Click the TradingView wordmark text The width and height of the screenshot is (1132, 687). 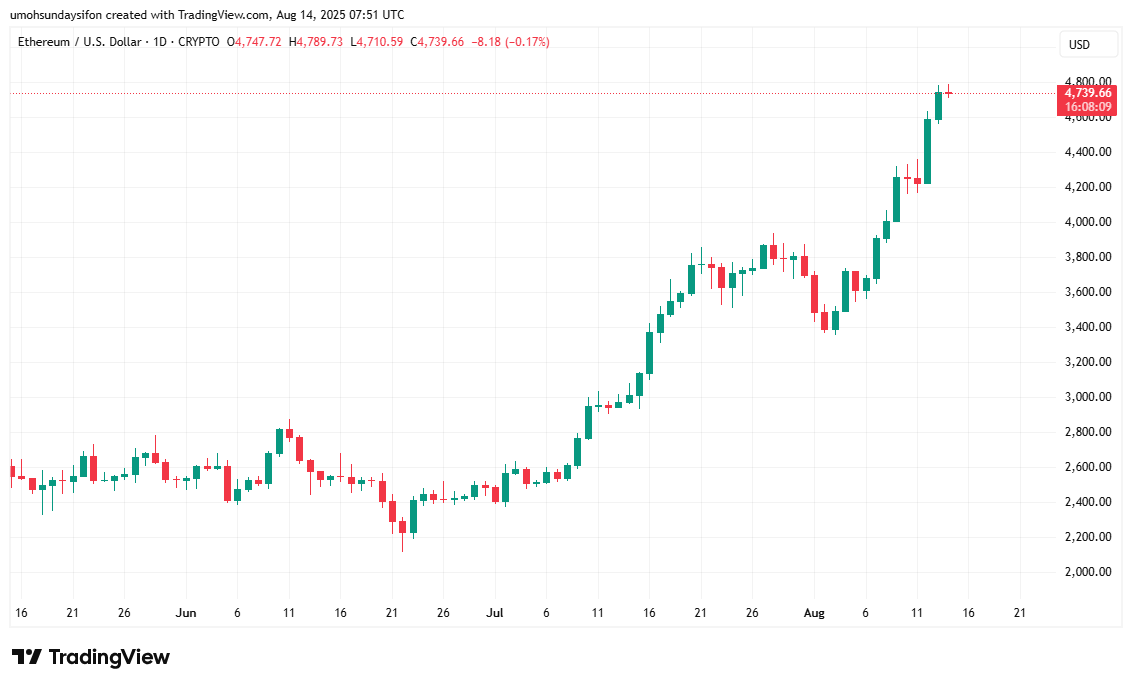[109, 657]
